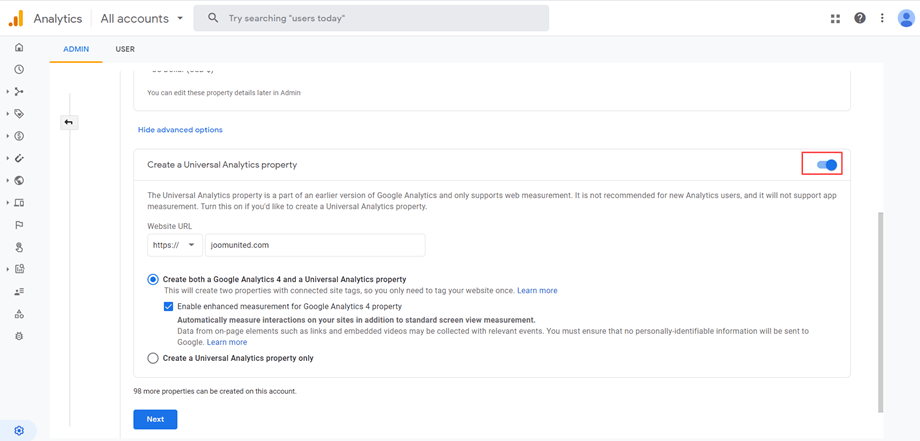Select Create a Universal Analytics property only

pyautogui.click(x=153, y=358)
